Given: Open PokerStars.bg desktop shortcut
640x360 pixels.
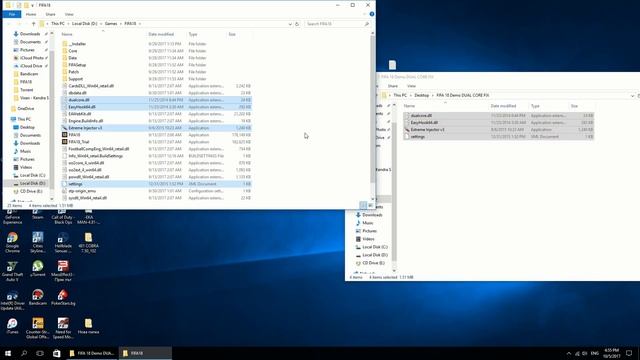Looking at the screenshot, I should pos(63,298).
